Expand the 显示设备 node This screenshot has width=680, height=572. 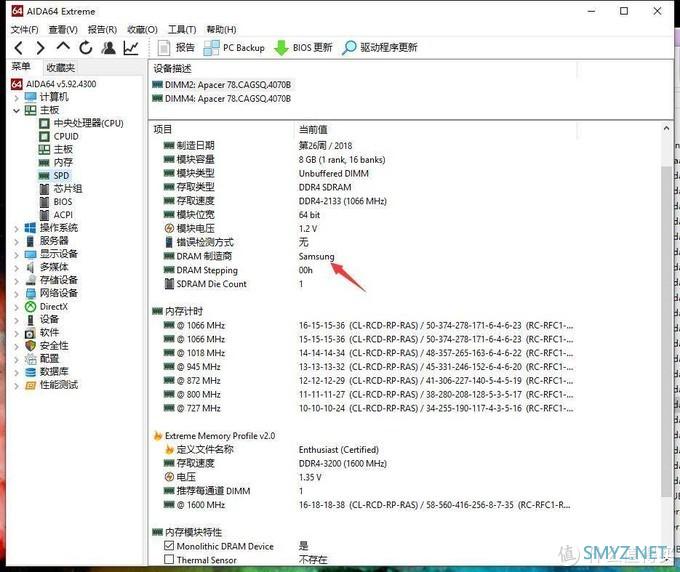(x=16, y=255)
